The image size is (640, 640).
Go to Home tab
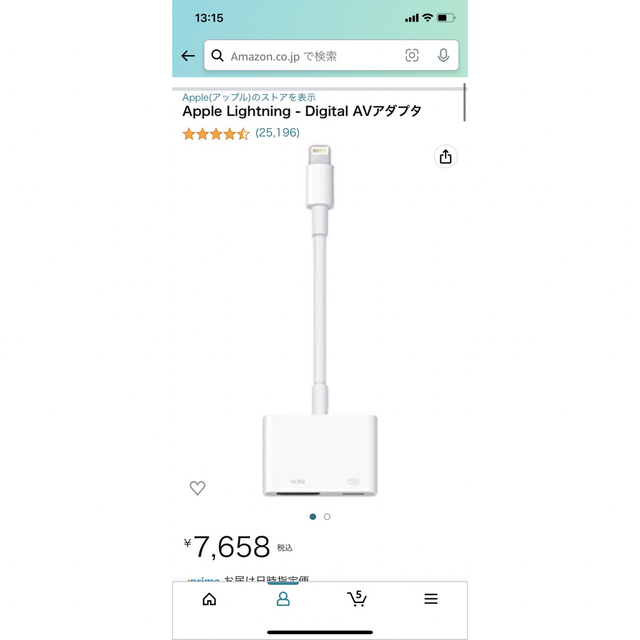click(209, 599)
